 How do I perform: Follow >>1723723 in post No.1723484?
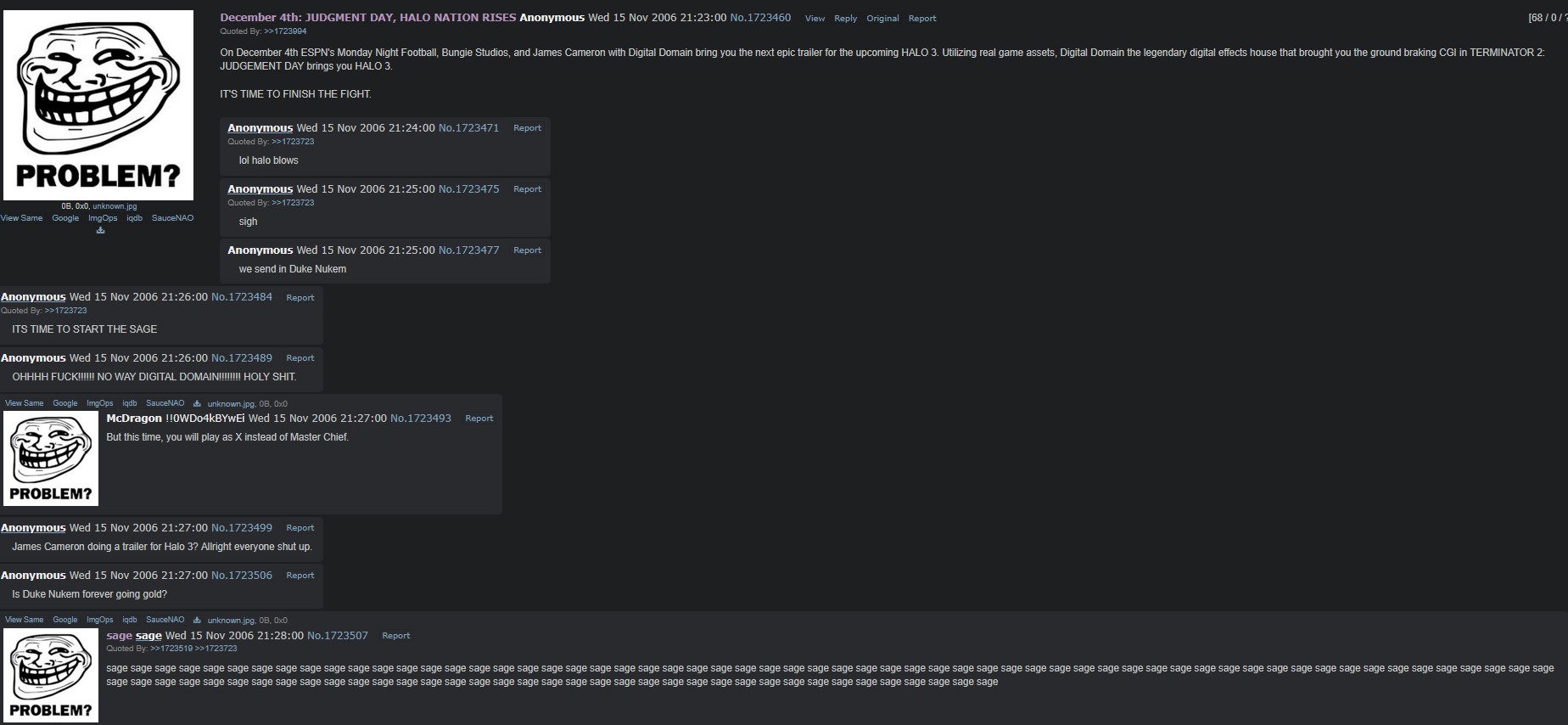[x=65, y=311]
